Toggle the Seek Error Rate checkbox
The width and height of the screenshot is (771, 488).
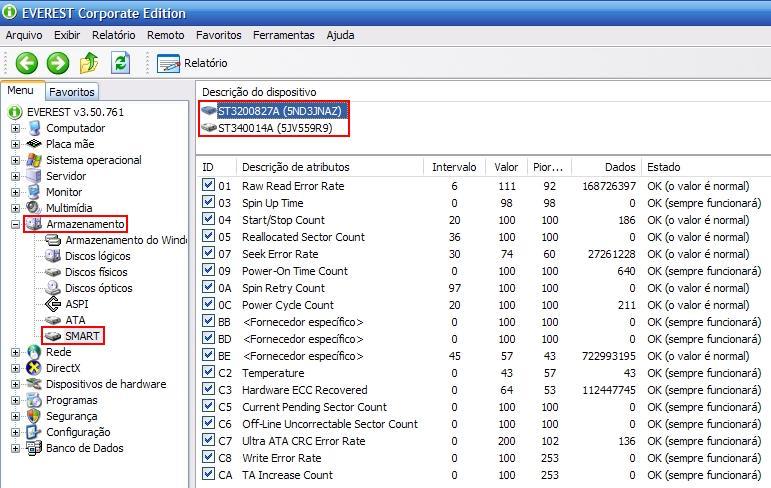[x=208, y=253]
